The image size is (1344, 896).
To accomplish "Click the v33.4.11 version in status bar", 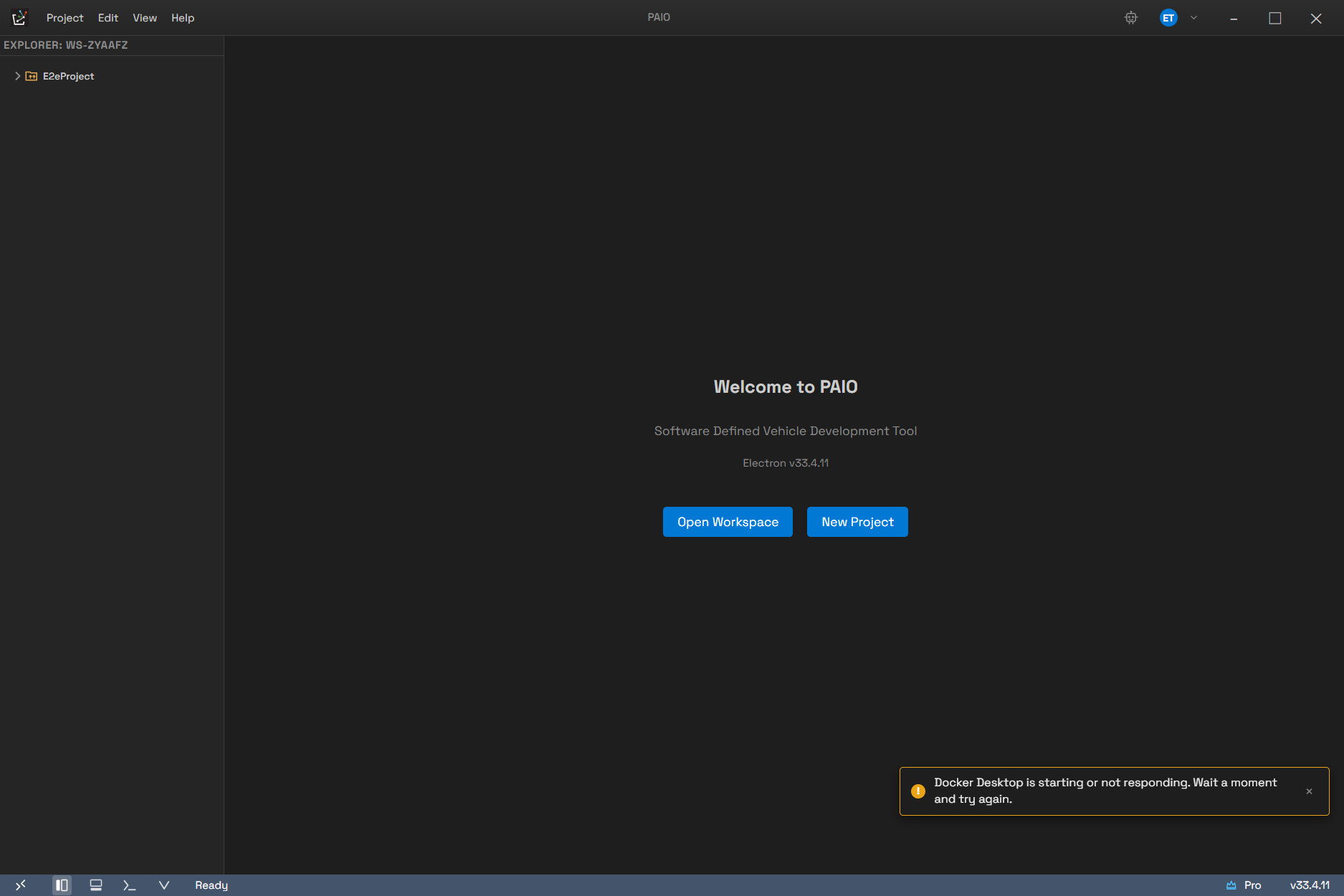I will pyautogui.click(x=1310, y=885).
